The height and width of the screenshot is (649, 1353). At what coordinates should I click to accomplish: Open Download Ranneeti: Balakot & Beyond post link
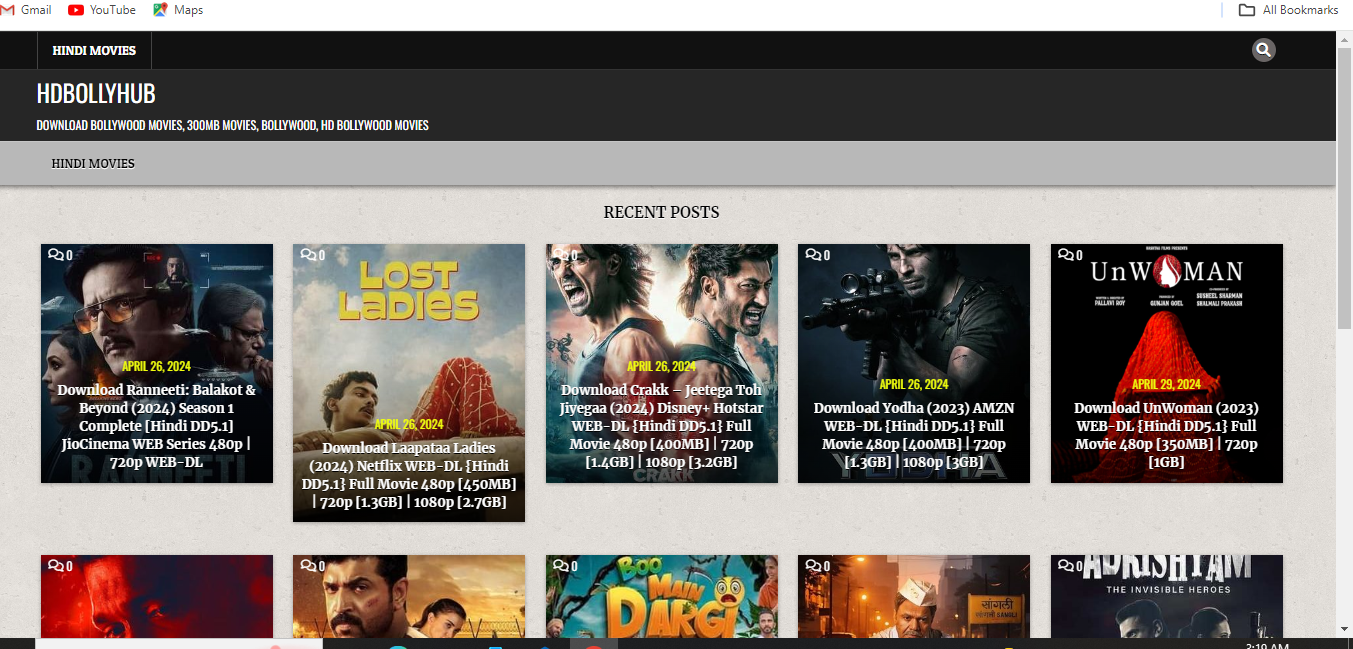pos(157,426)
